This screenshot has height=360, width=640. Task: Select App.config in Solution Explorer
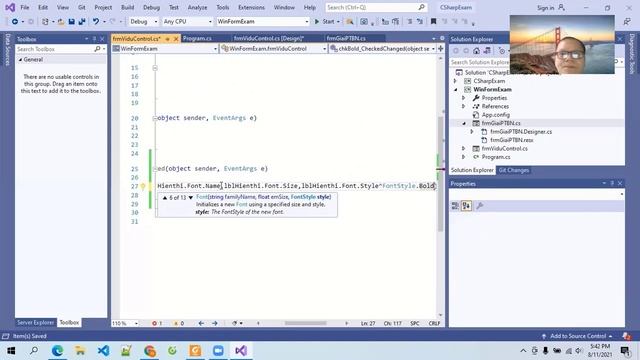coord(496,115)
